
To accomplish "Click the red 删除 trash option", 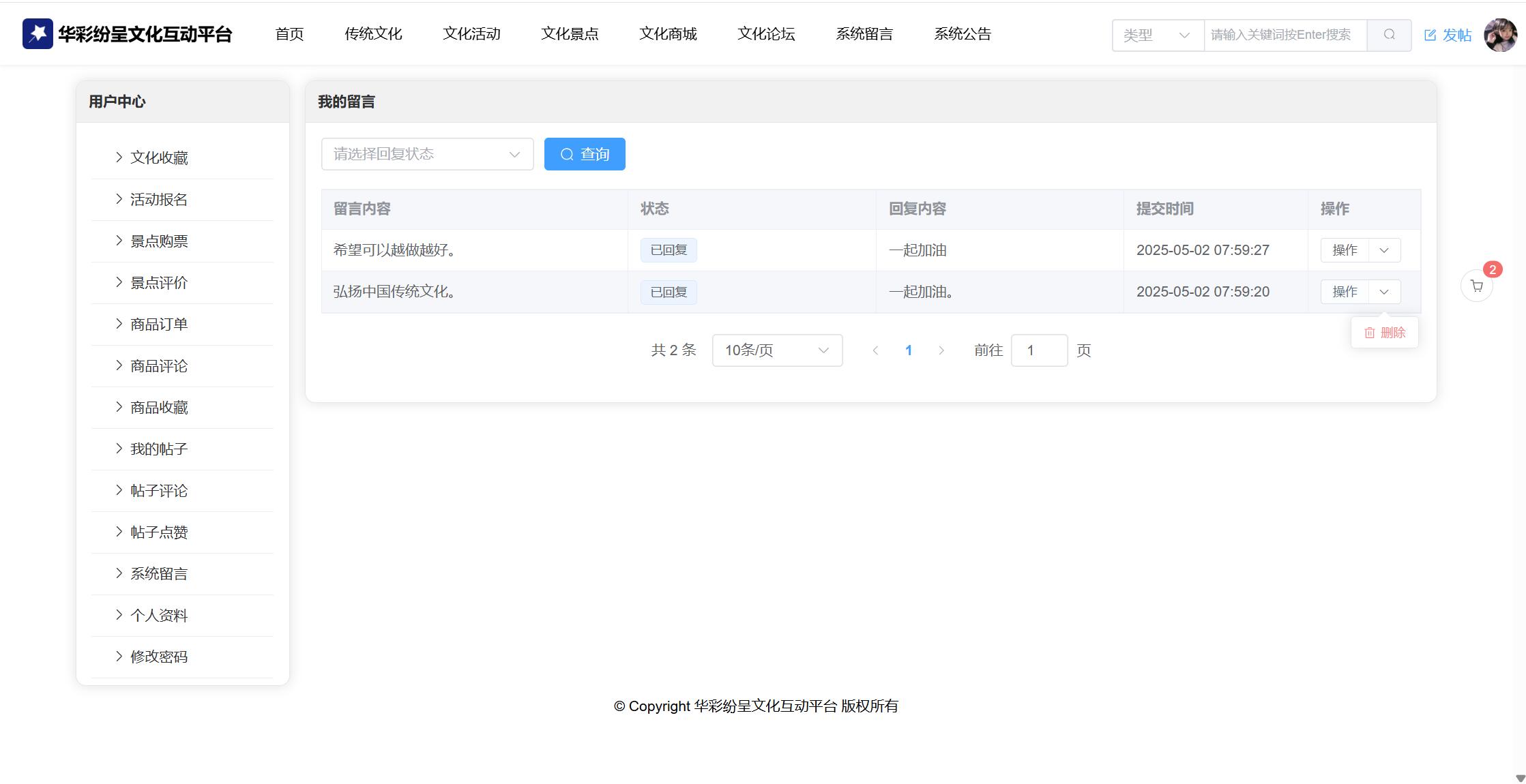I will 1384,333.
